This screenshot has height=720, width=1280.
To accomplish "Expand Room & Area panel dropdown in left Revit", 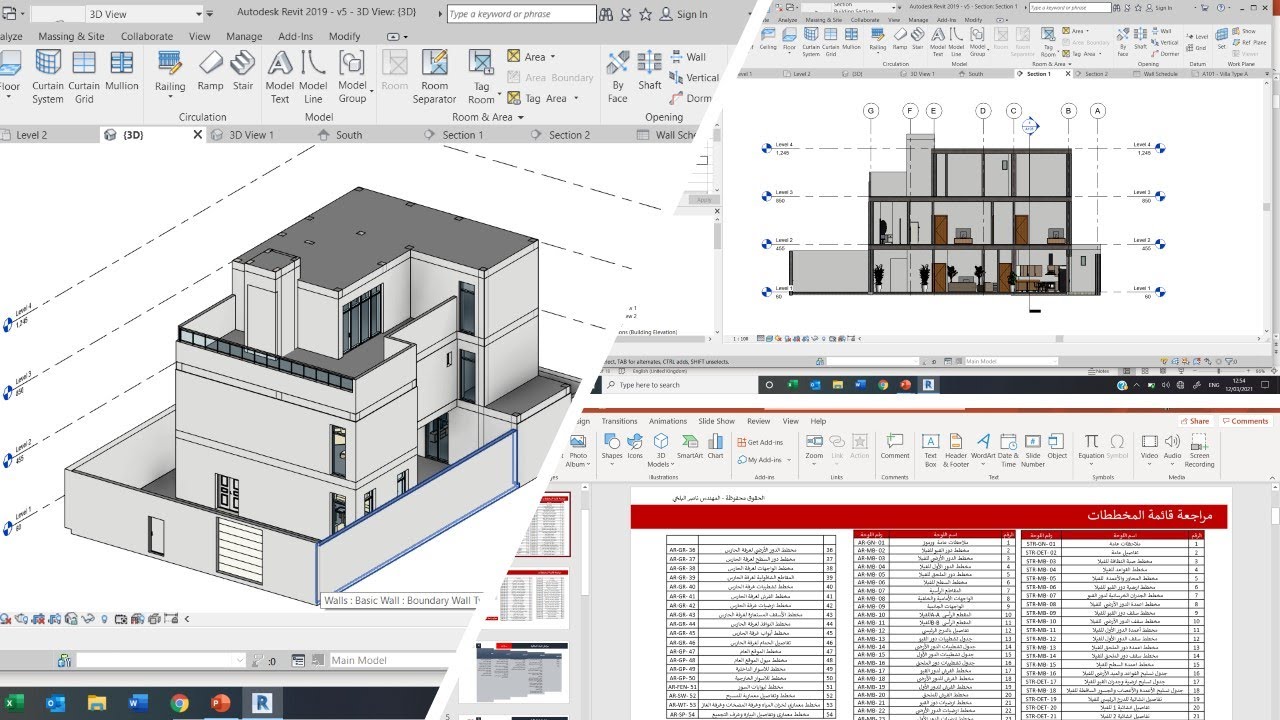I will 522,117.
